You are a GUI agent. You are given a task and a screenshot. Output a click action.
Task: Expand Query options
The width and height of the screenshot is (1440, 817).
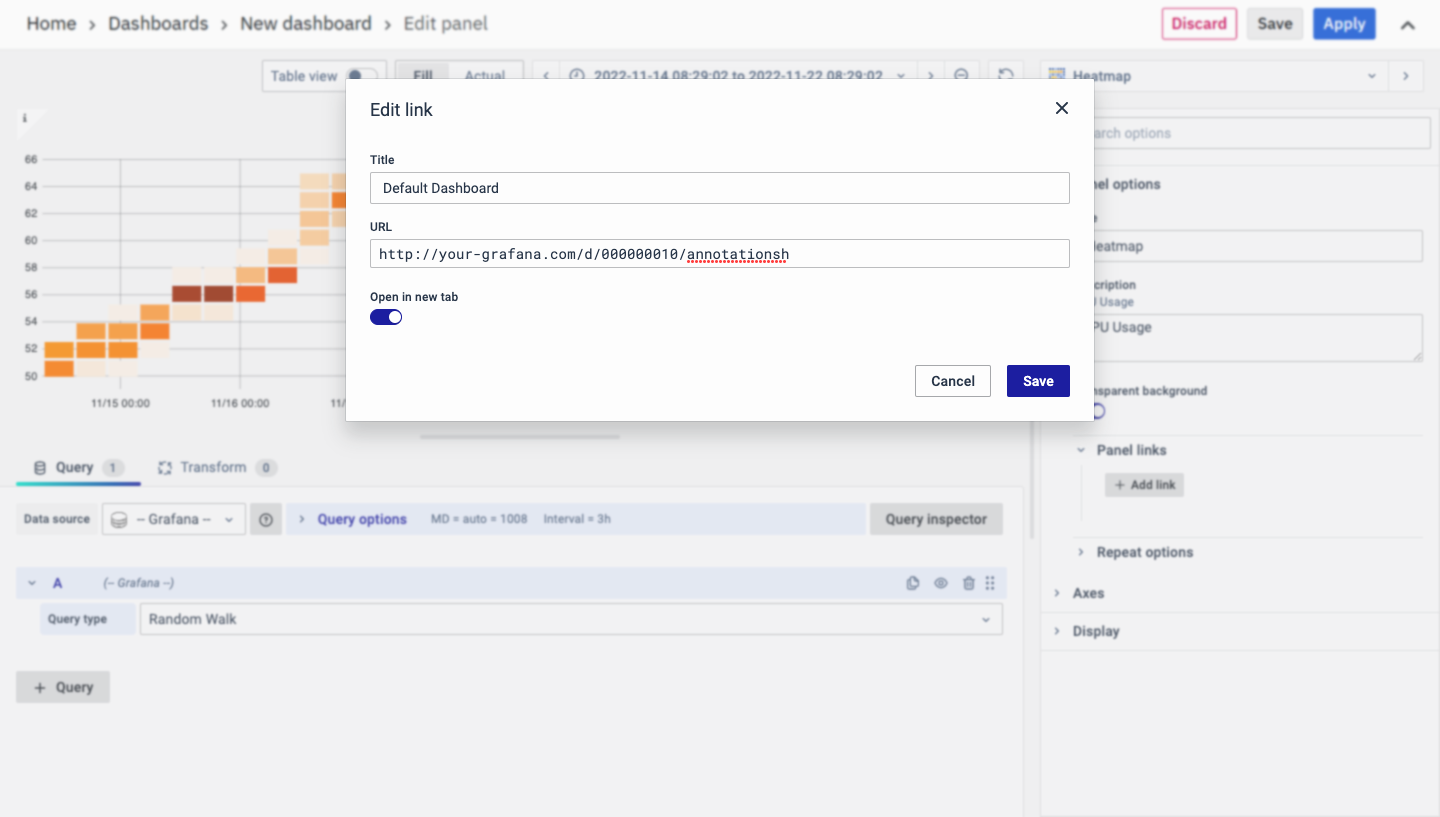click(361, 519)
